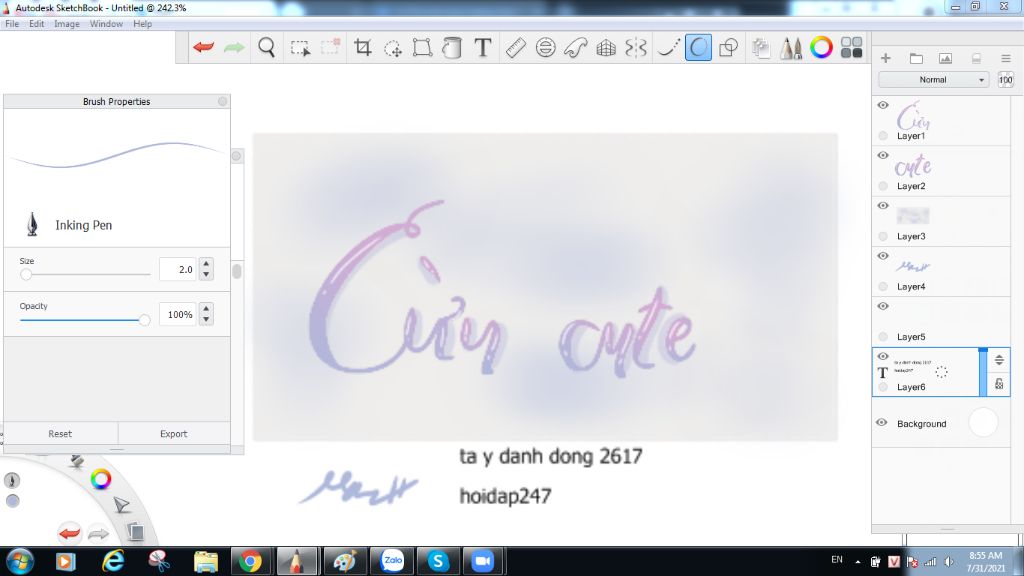1024x576 pixels.
Task: Collapse the Brush Properties panel
Action: 221,101
